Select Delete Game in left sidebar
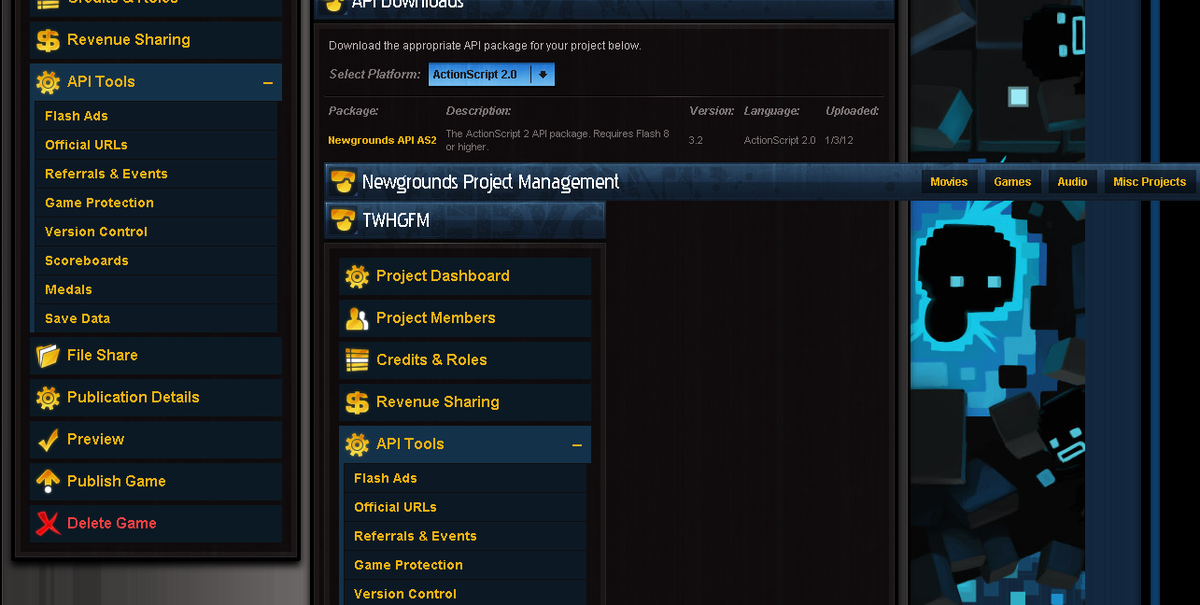The width and height of the screenshot is (1200, 605). click(x=156, y=523)
